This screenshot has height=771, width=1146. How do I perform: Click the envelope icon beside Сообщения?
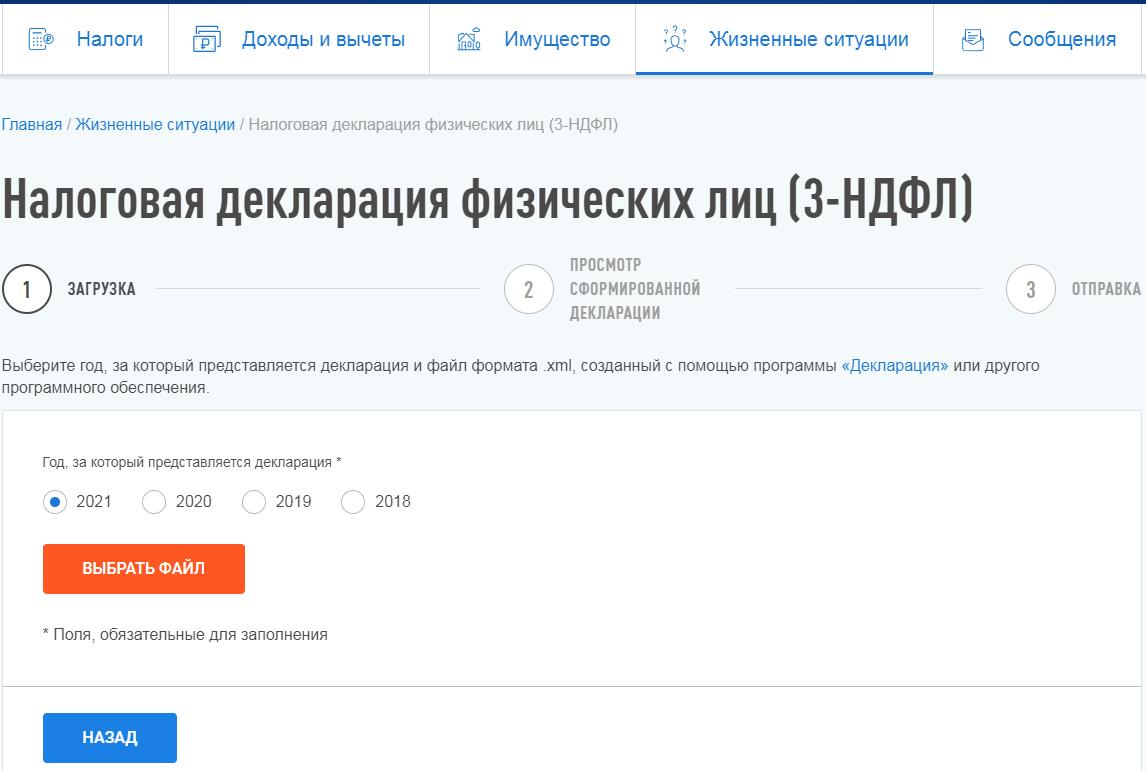[x=972, y=40]
